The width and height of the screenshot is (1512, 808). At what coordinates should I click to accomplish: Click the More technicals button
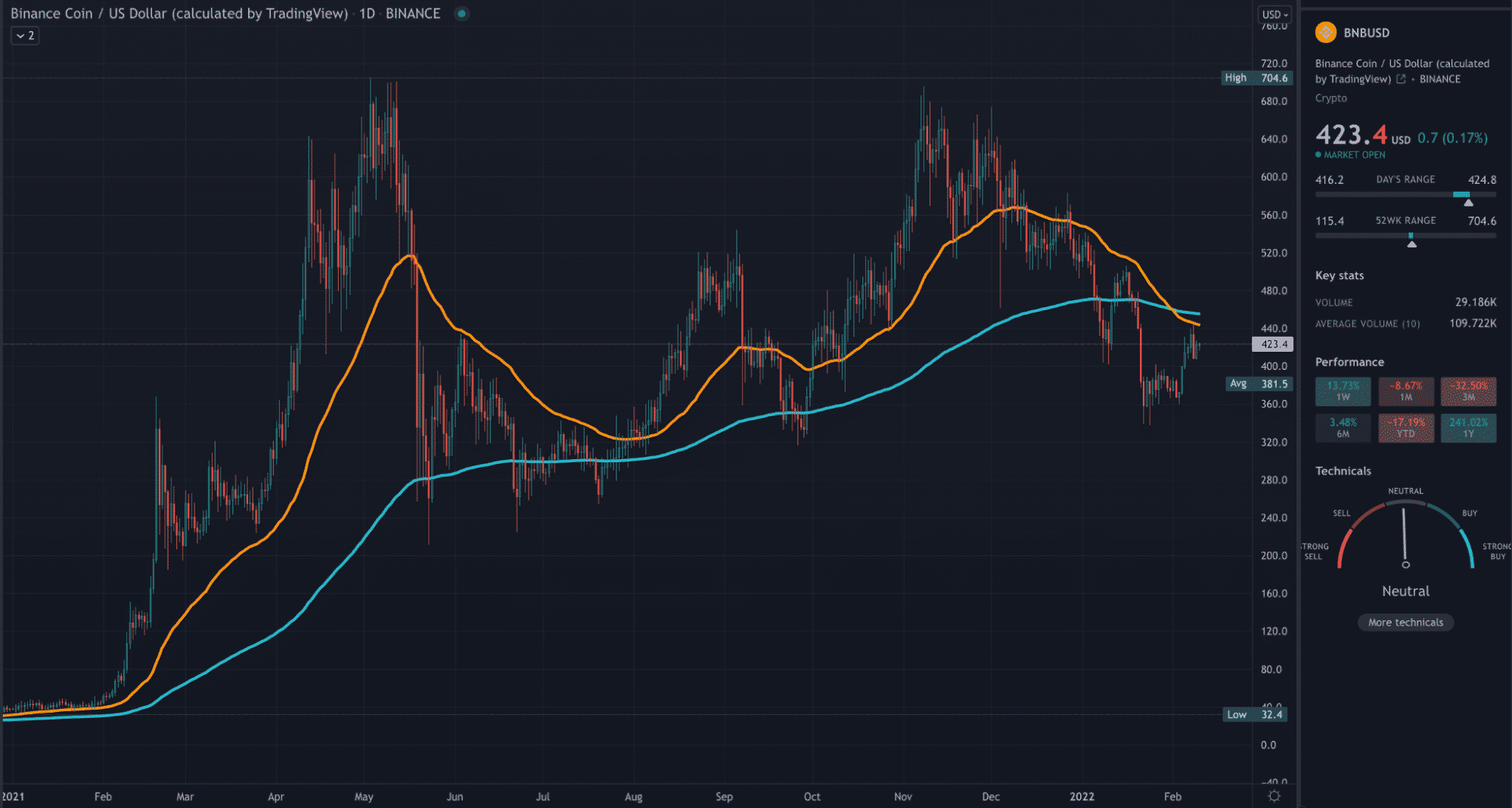[x=1405, y=623]
